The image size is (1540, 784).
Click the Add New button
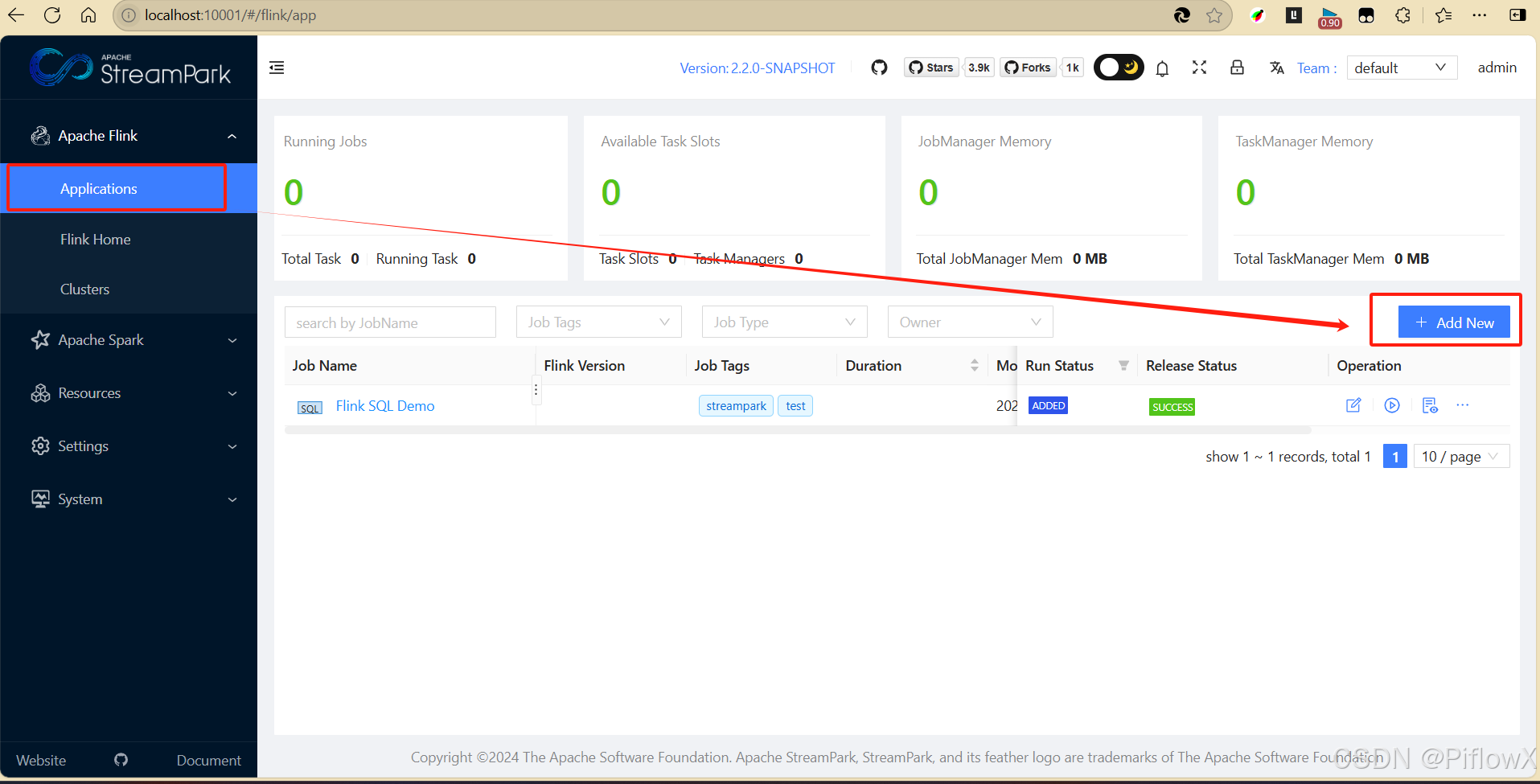1454,322
